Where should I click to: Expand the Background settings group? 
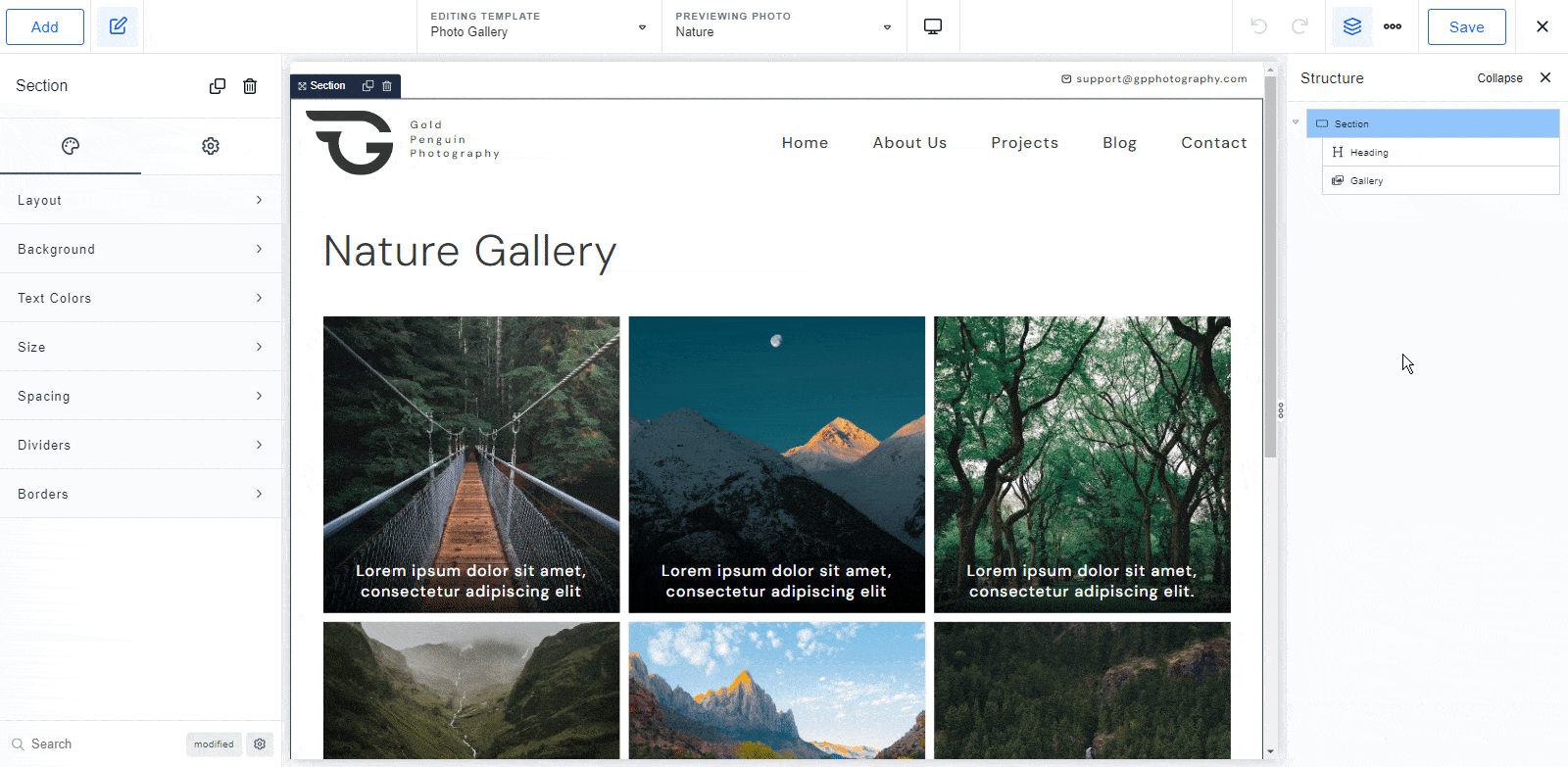[x=140, y=249]
